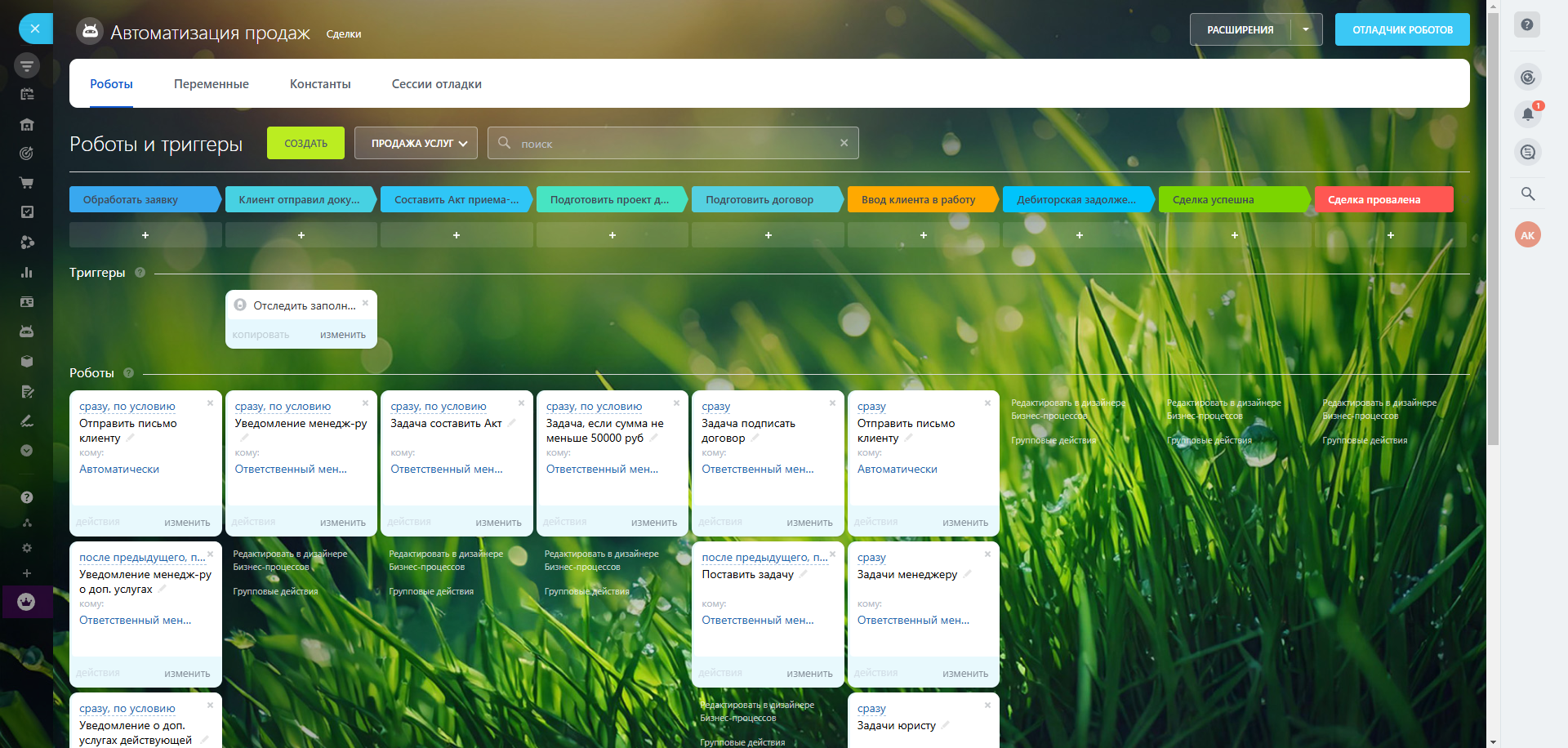Open Автоматически recipient on first Отправить письмо robot
This screenshot has width=1568, height=748.
119,470
